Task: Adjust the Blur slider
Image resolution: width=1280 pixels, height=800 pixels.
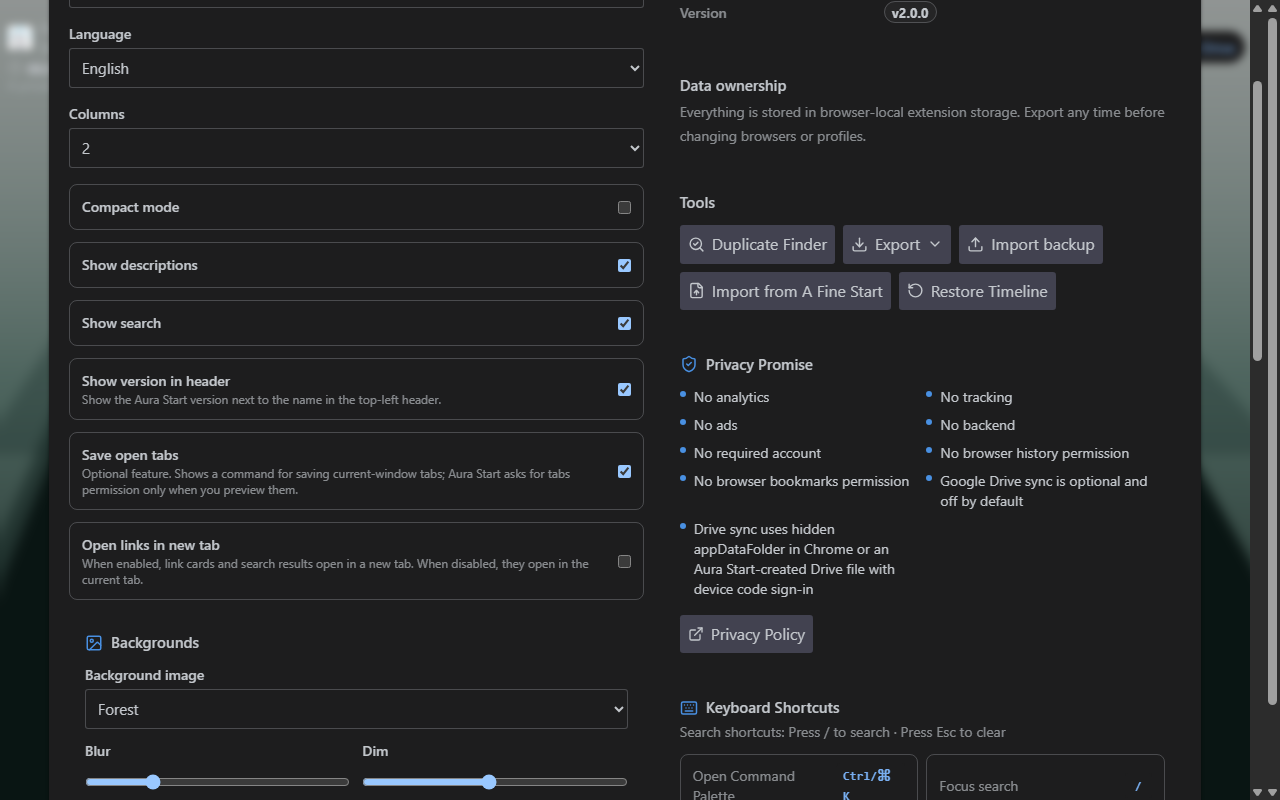Action: click(x=217, y=782)
